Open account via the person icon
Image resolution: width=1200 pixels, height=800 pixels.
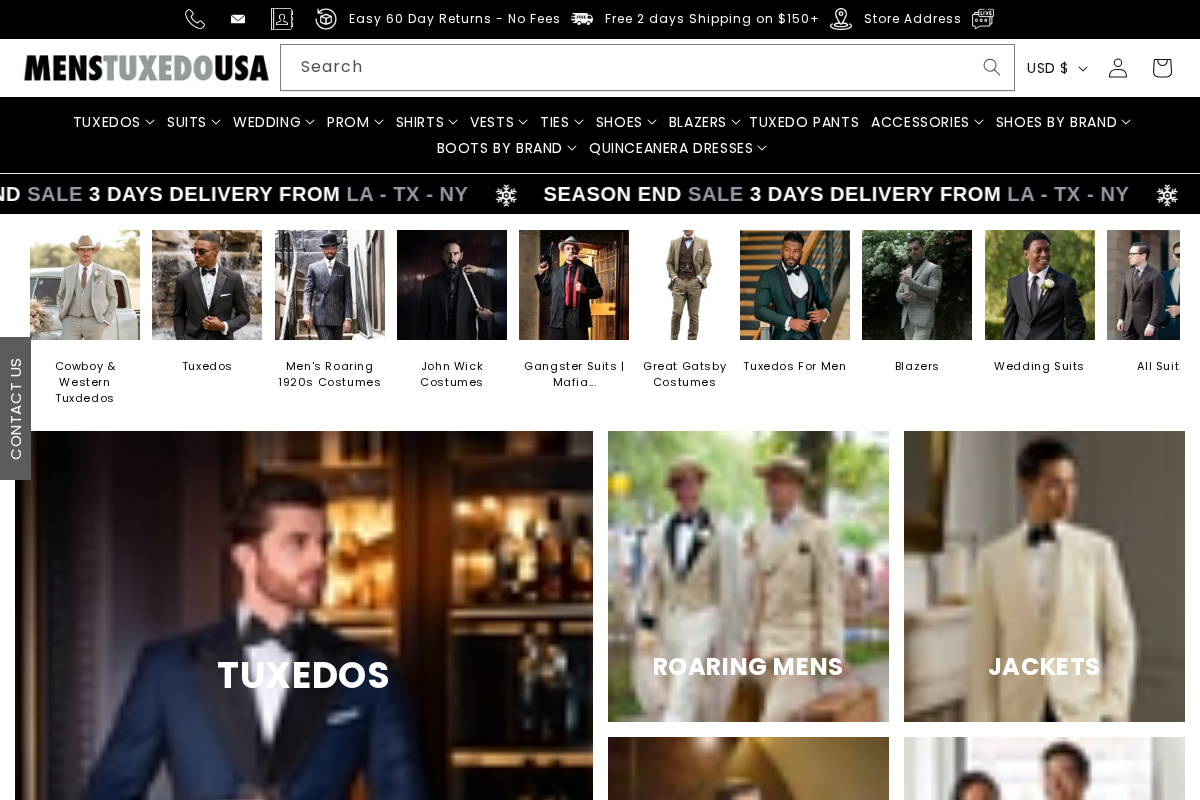pyautogui.click(x=1117, y=67)
